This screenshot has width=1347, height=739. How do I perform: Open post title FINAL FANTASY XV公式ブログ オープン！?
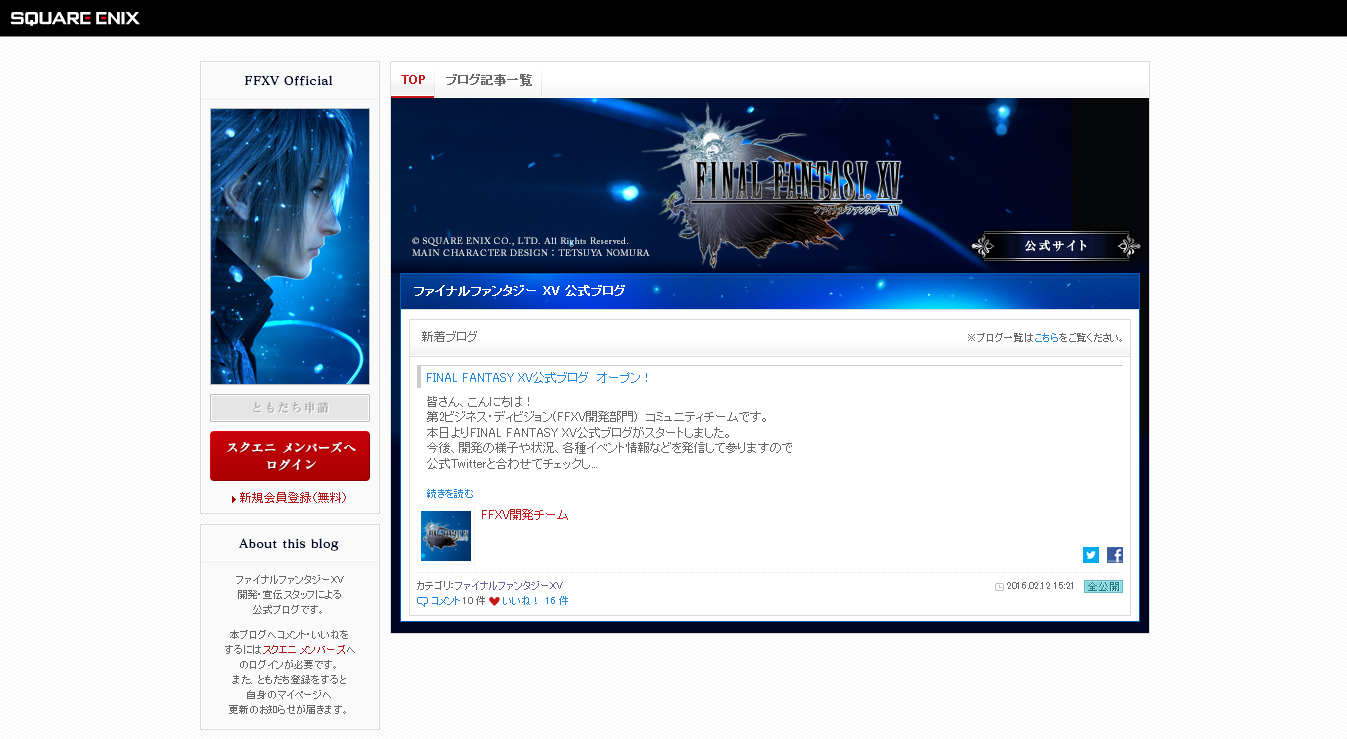click(x=538, y=378)
